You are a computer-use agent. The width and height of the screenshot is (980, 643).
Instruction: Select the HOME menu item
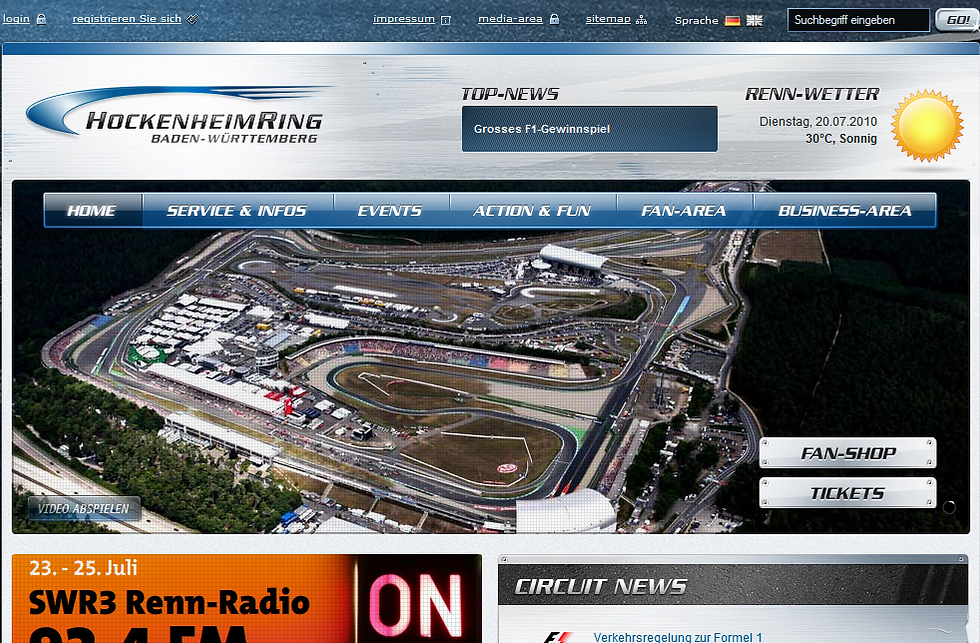point(93,211)
